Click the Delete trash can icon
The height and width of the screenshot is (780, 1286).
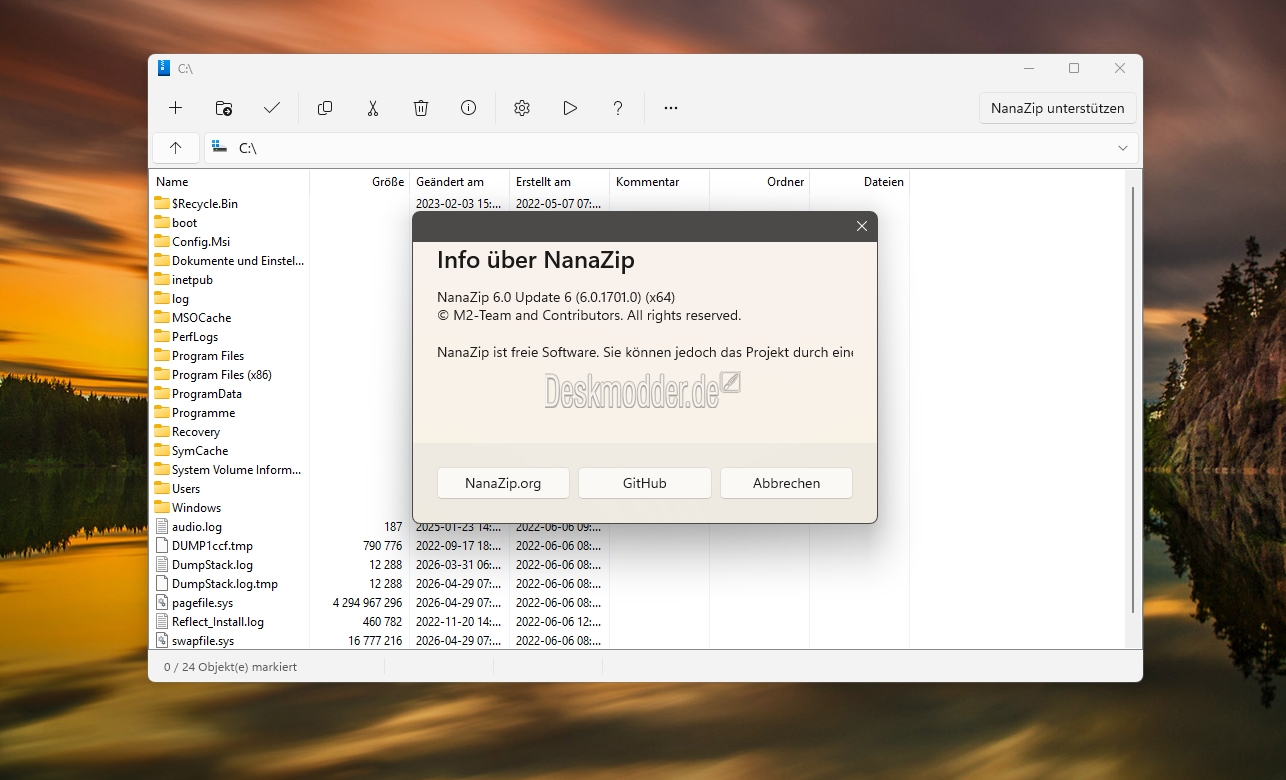(x=421, y=108)
